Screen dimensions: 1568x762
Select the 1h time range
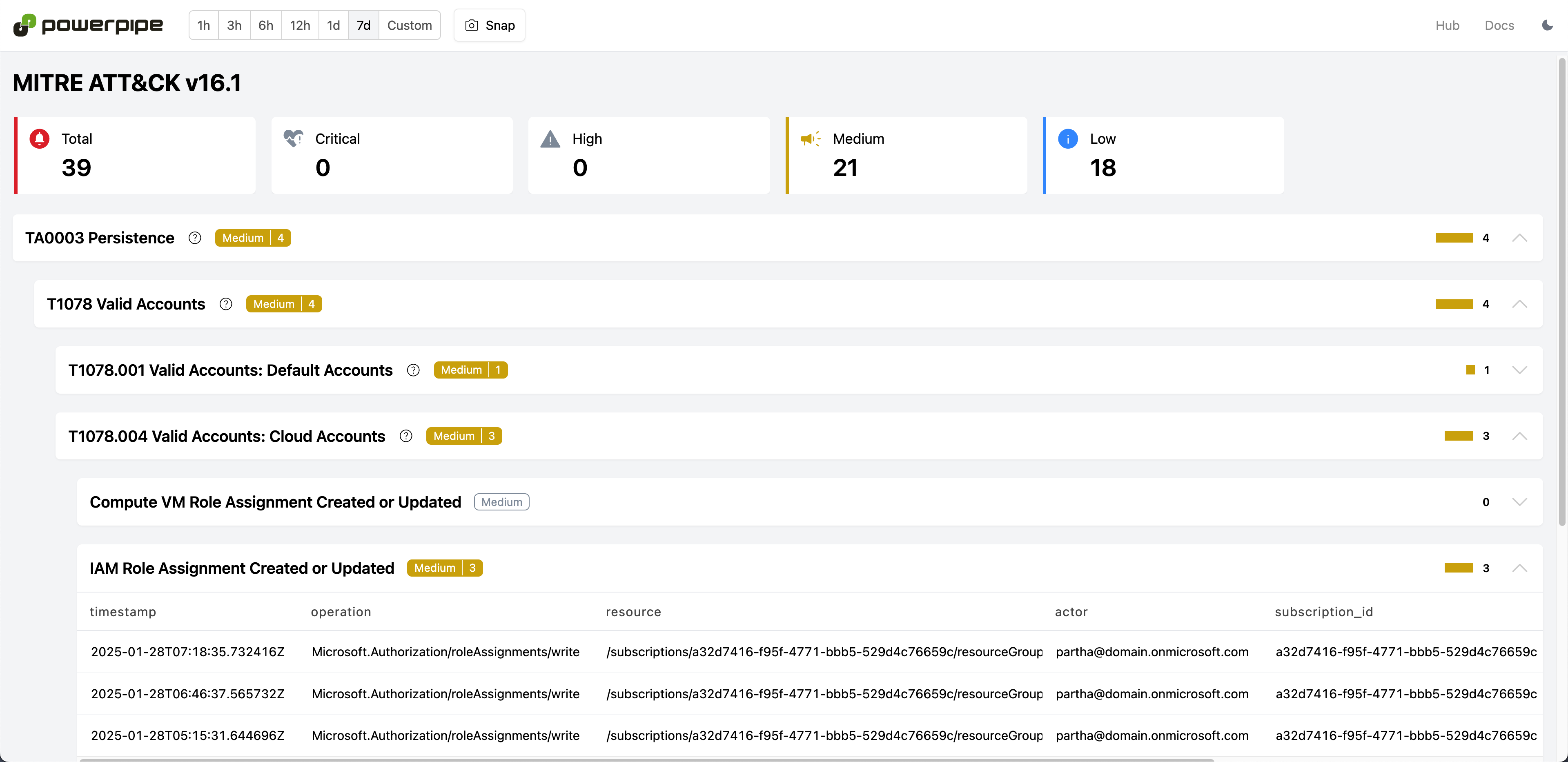point(203,25)
